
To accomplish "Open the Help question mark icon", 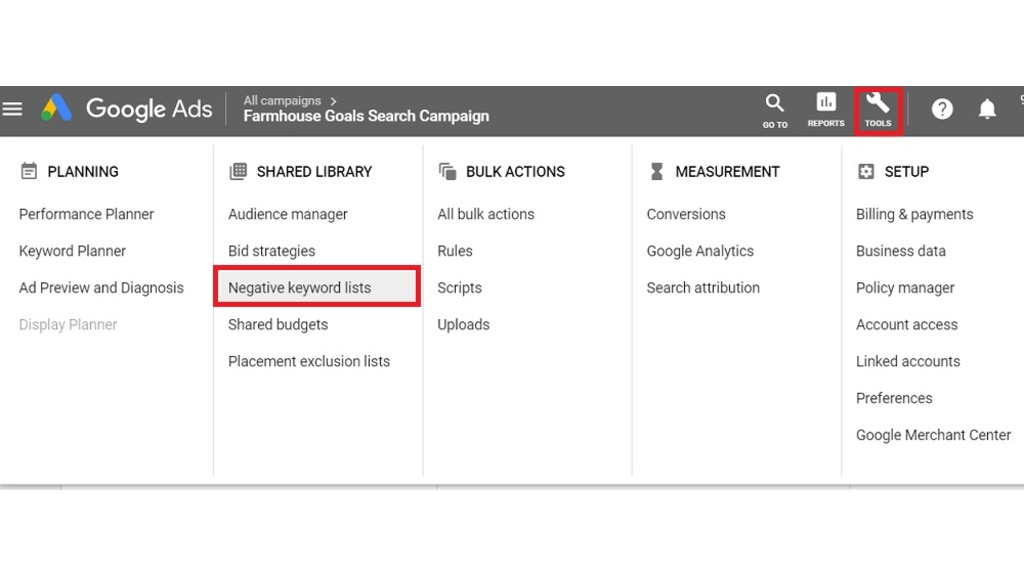I will 942,108.
